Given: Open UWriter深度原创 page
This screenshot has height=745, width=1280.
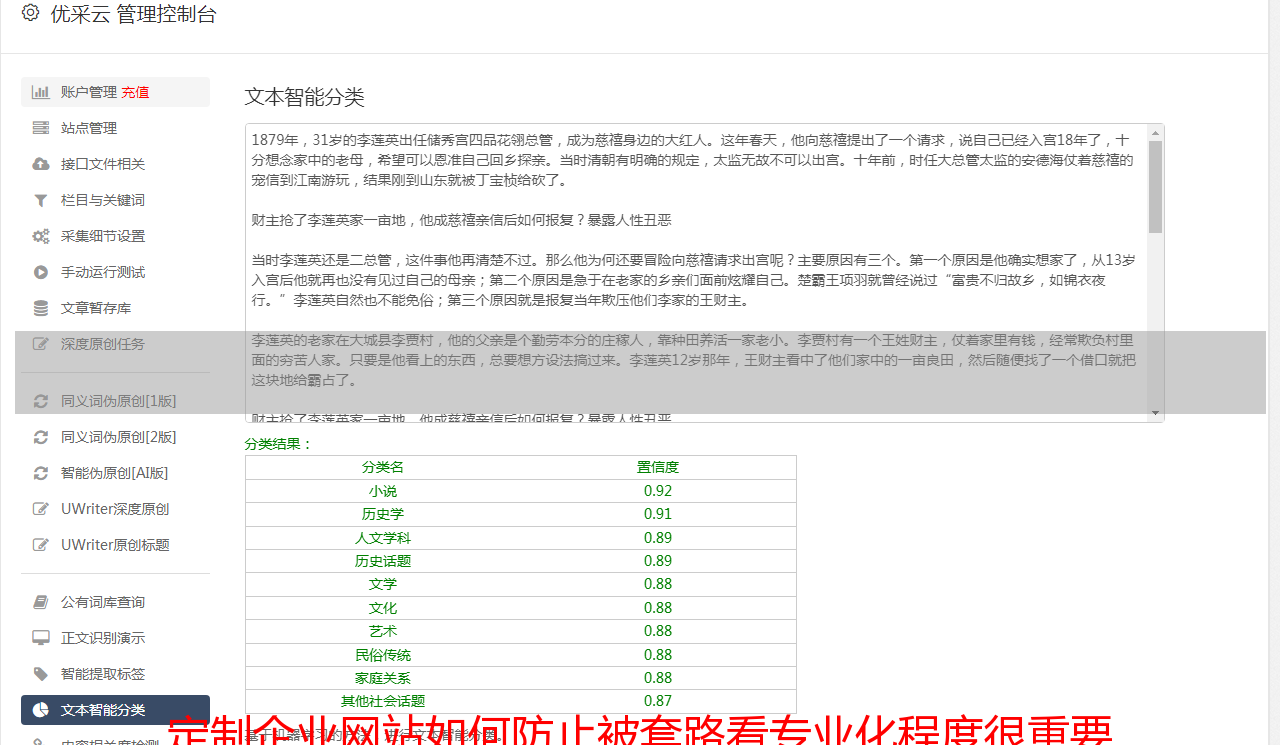Looking at the screenshot, I should pos(115,509).
